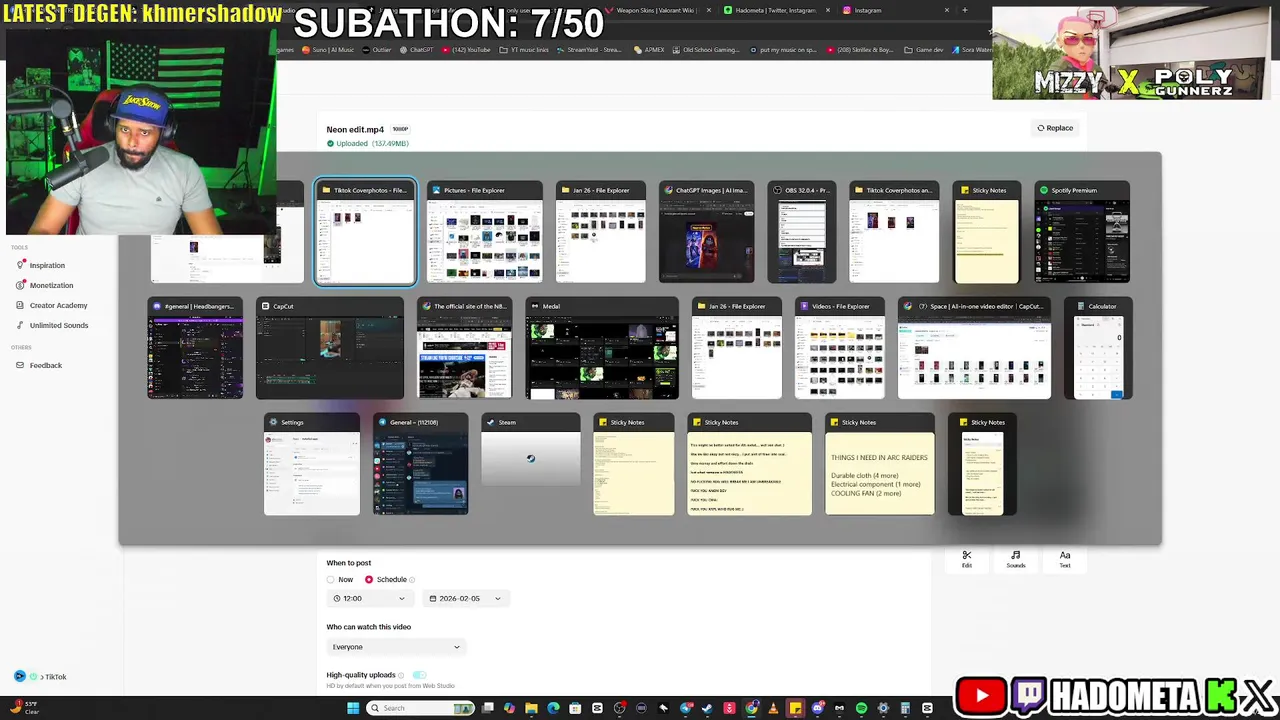
Task: Open the Game dev bookmark folder
Action: click(924, 50)
